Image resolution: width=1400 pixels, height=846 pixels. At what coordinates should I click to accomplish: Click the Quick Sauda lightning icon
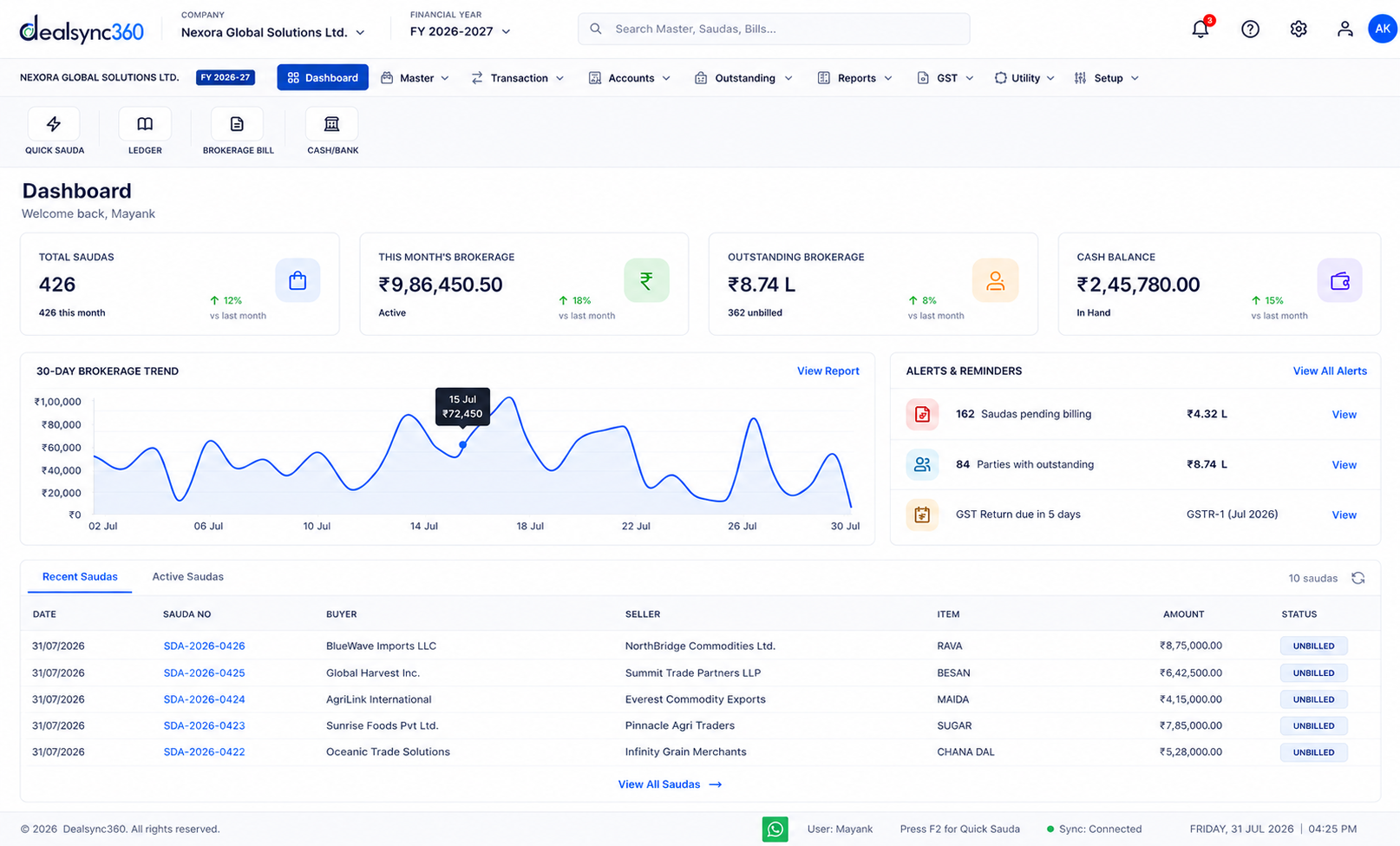(x=54, y=124)
